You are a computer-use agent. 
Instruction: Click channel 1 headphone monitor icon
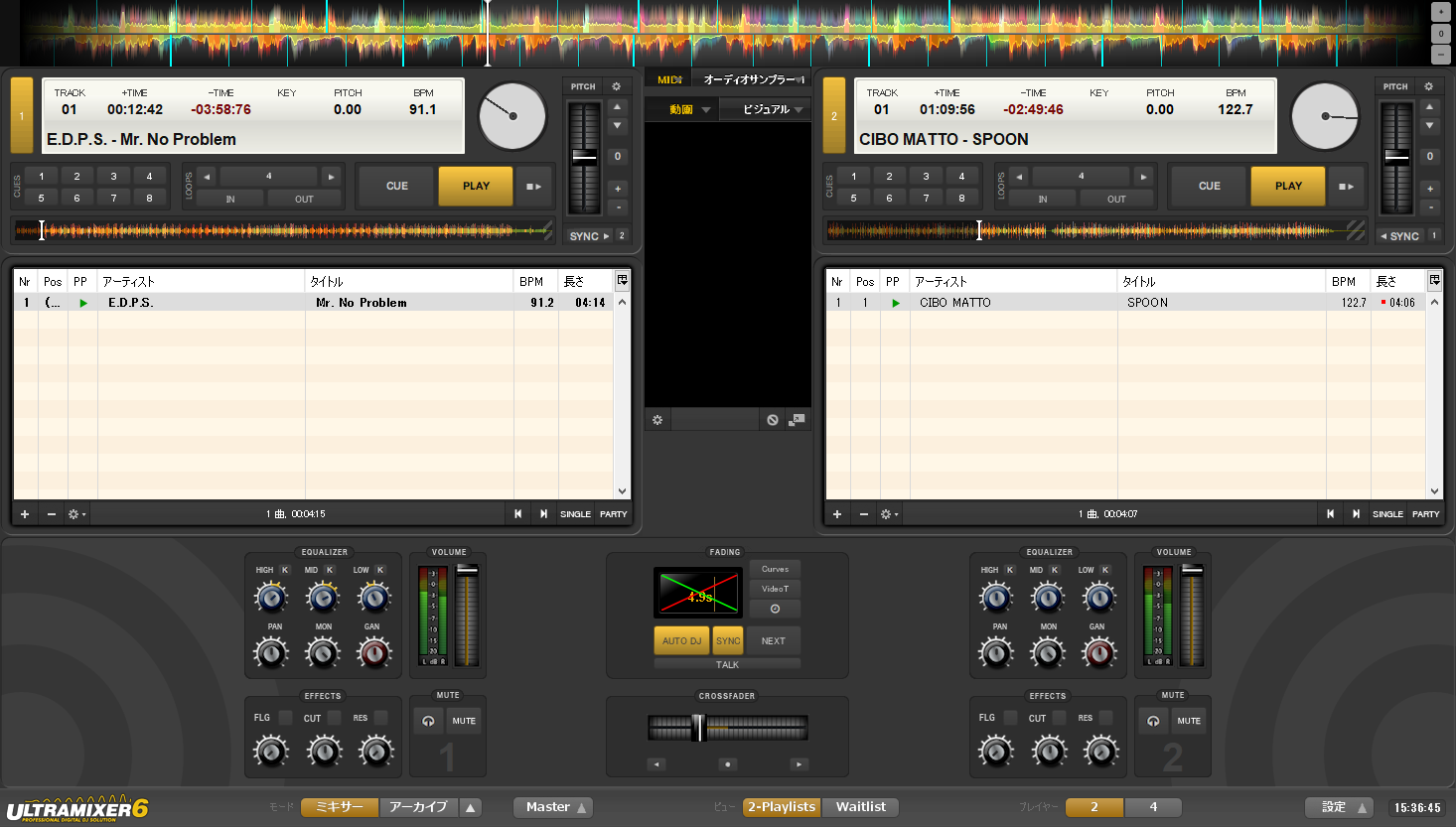pos(428,721)
